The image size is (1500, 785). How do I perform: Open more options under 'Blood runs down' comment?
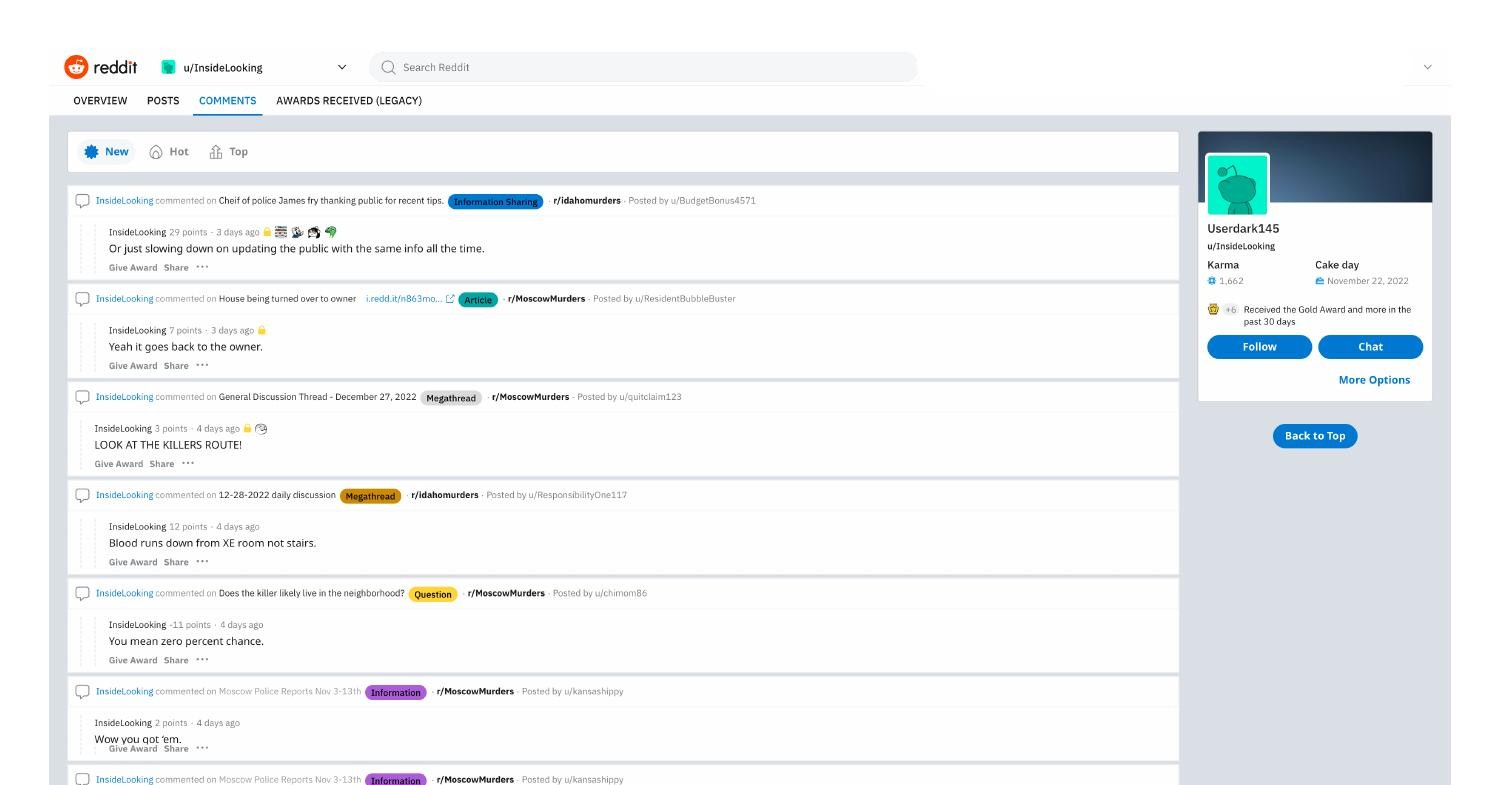203,561
